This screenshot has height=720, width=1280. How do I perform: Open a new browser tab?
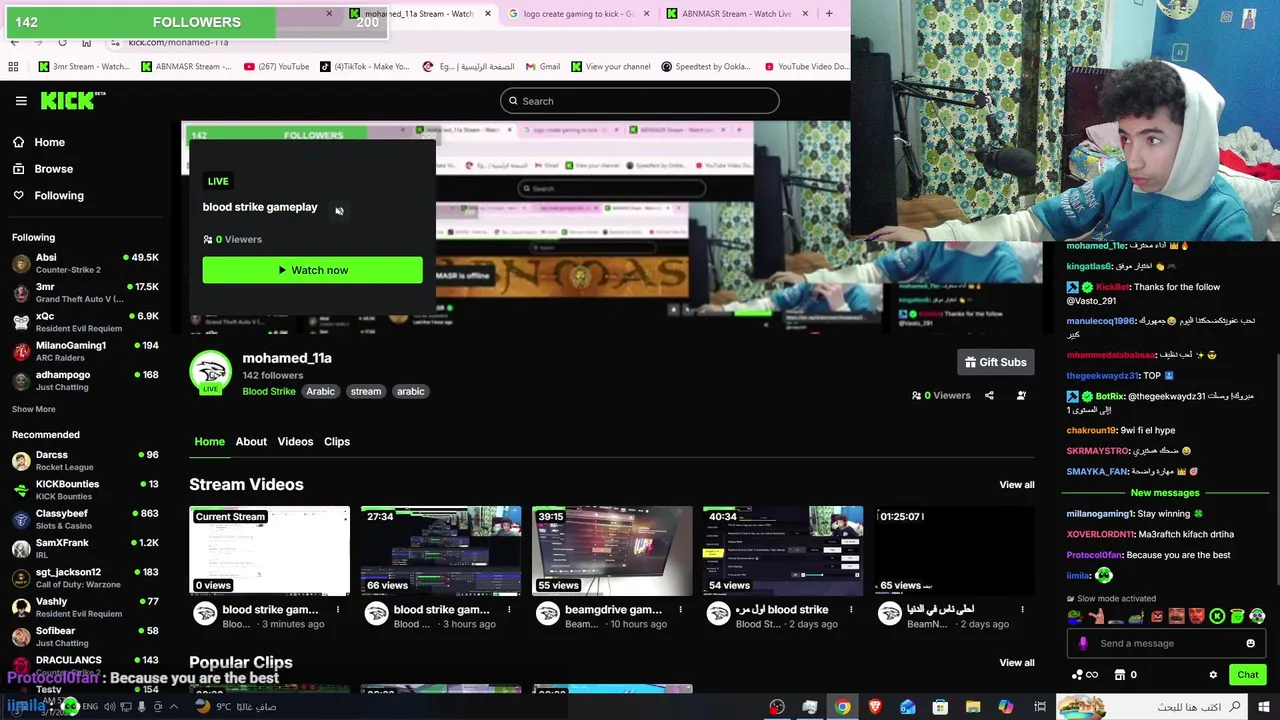click(829, 14)
